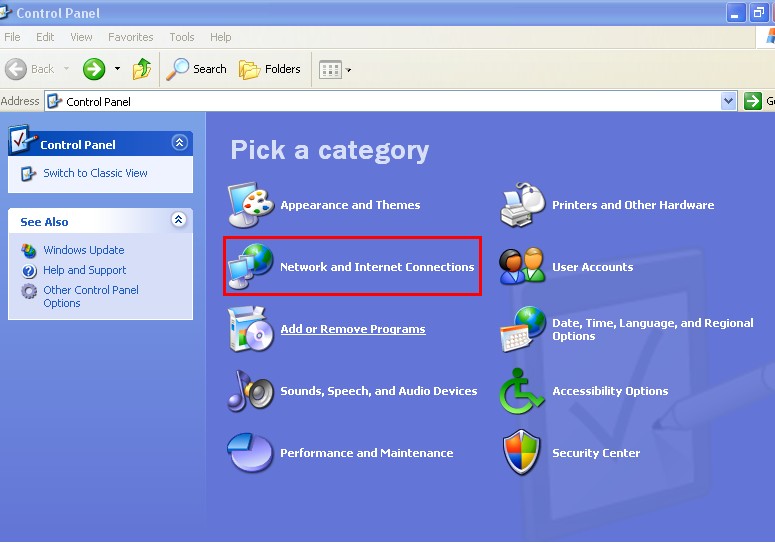Open the Windows Update link

pyautogui.click(x=84, y=250)
